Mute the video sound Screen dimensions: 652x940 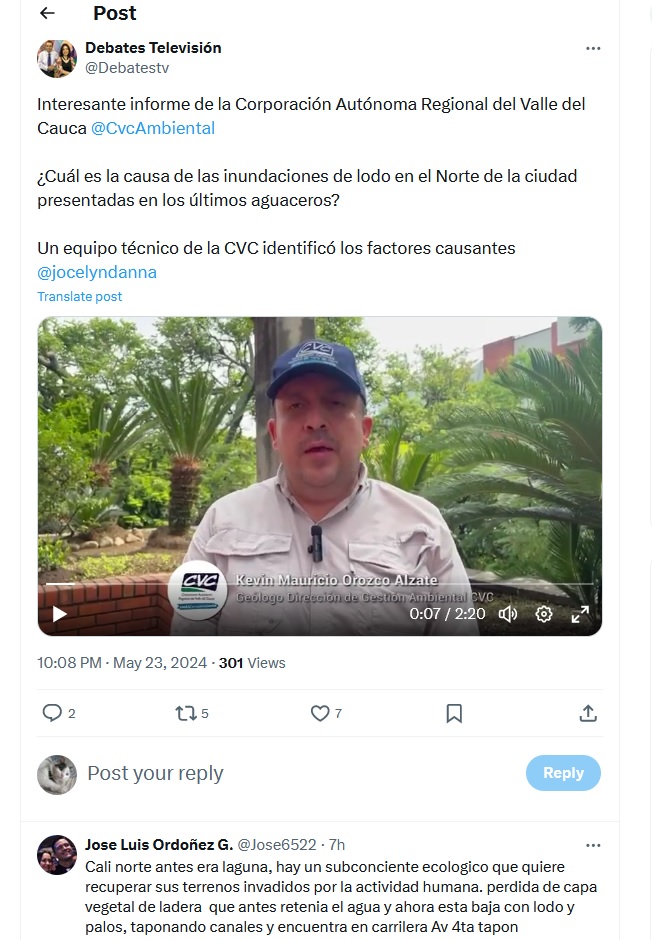click(x=508, y=614)
